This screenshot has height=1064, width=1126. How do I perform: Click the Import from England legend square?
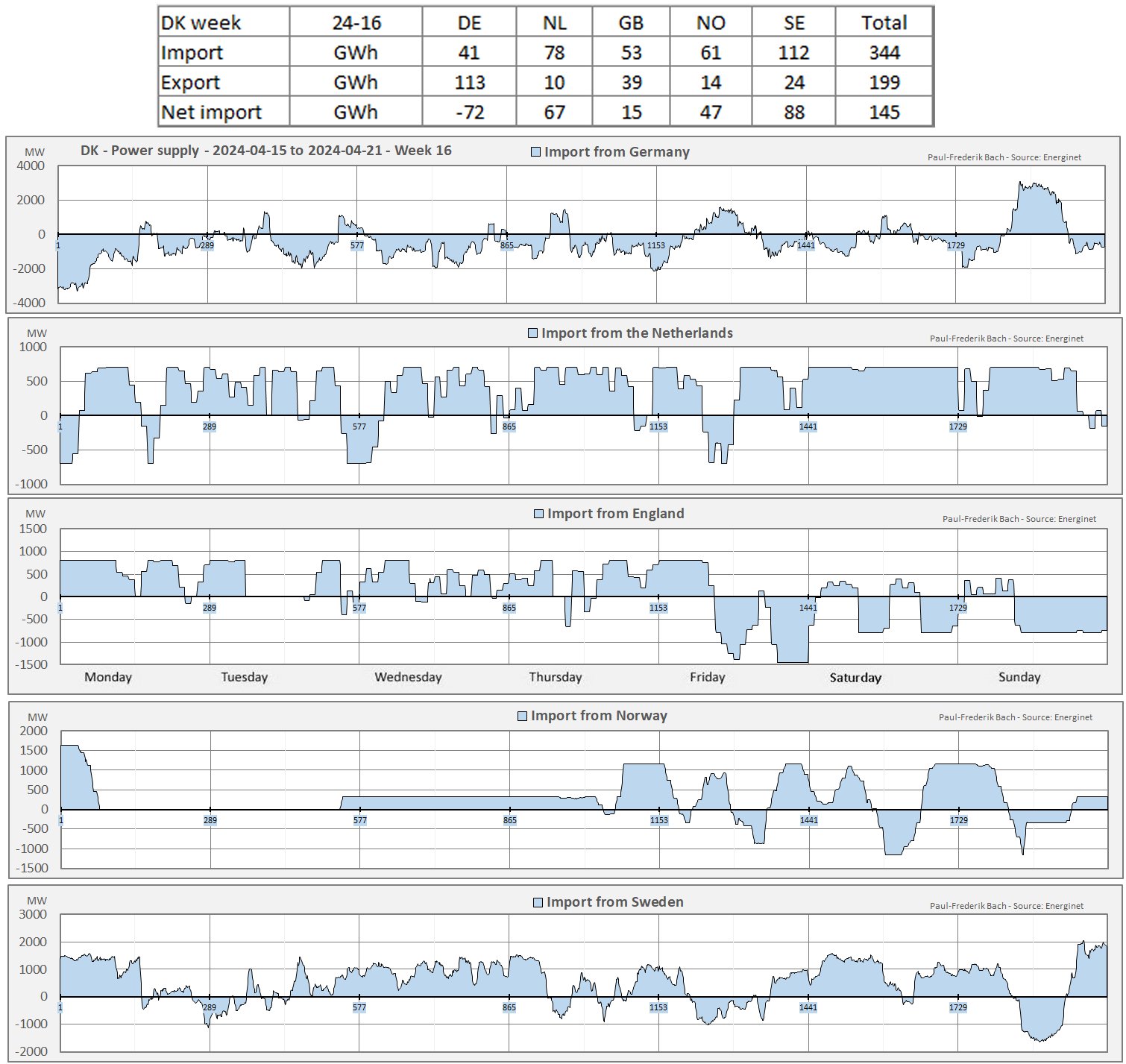(538, 514)
